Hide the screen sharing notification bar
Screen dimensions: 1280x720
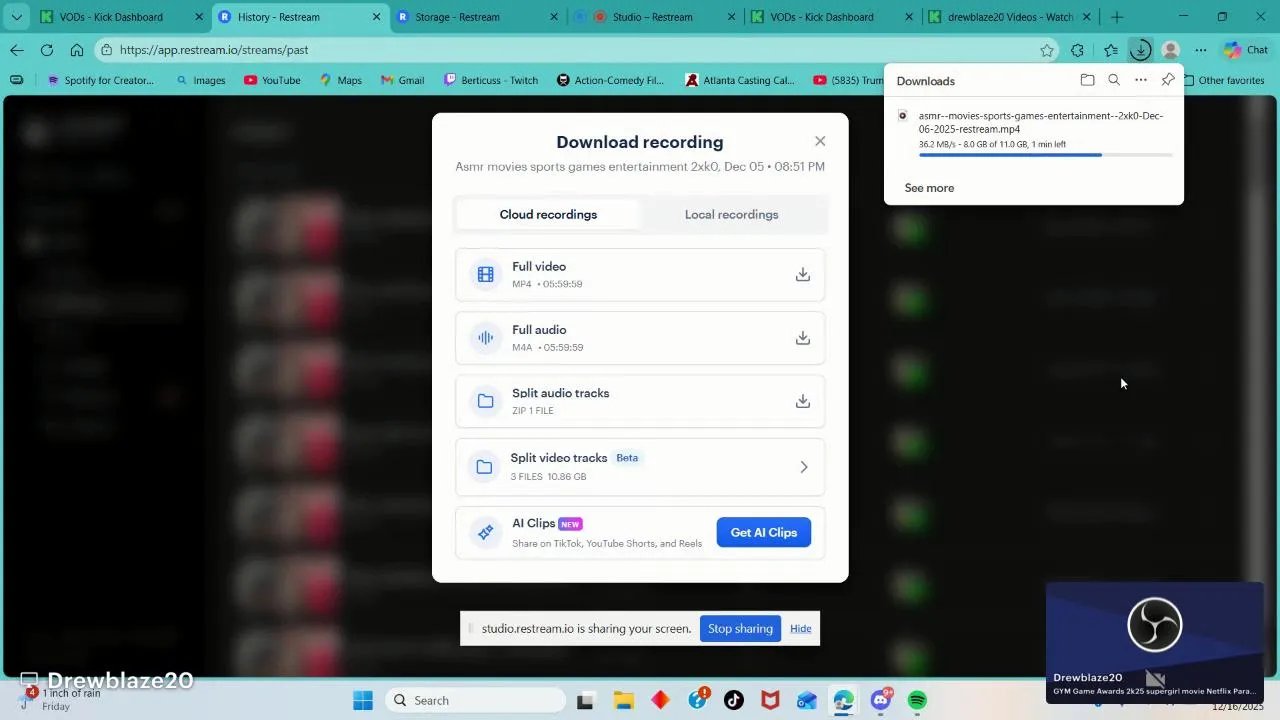801,628
